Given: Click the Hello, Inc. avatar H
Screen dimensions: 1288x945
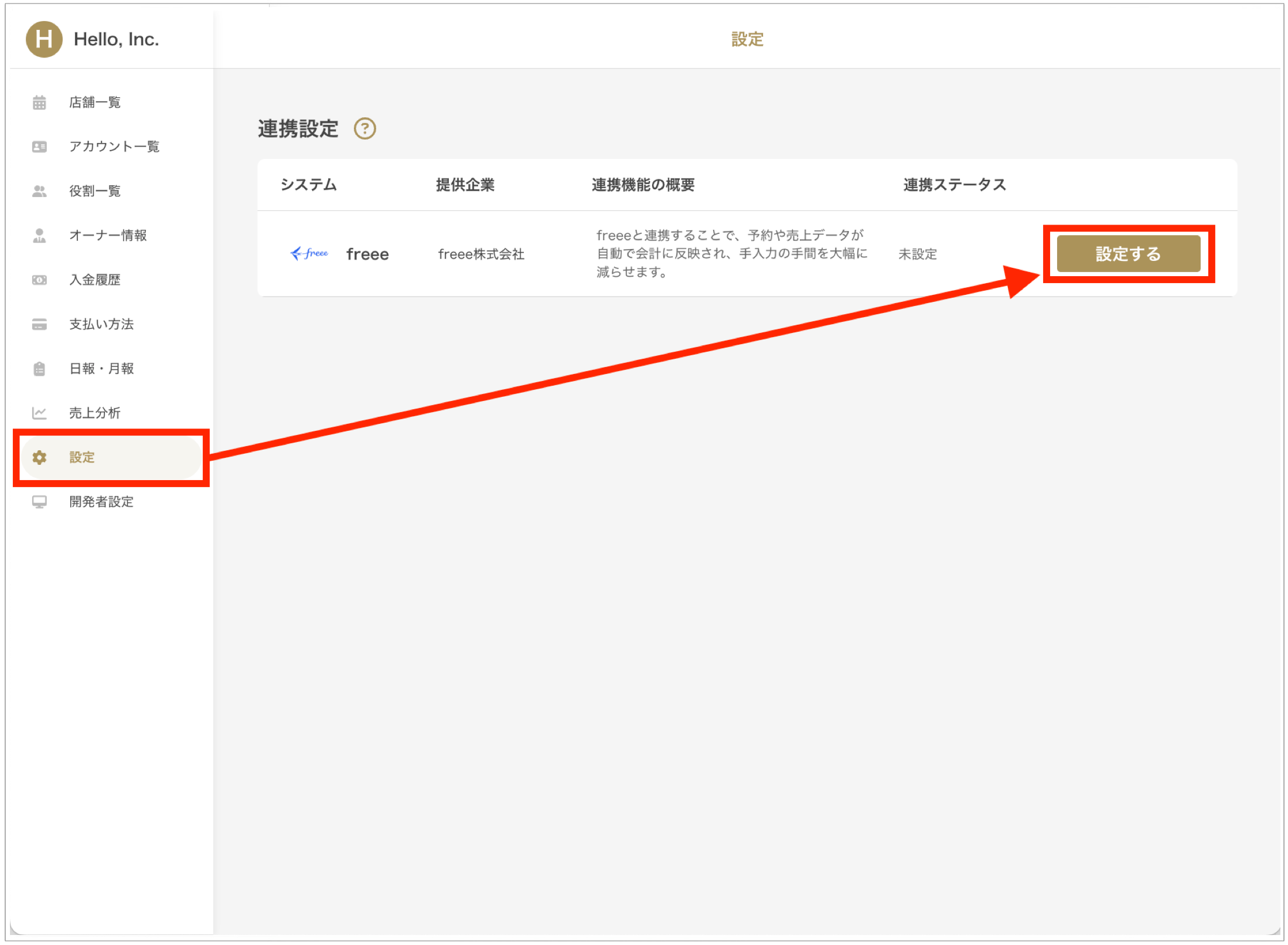Looking at the screenshot, I should point(44,39).
